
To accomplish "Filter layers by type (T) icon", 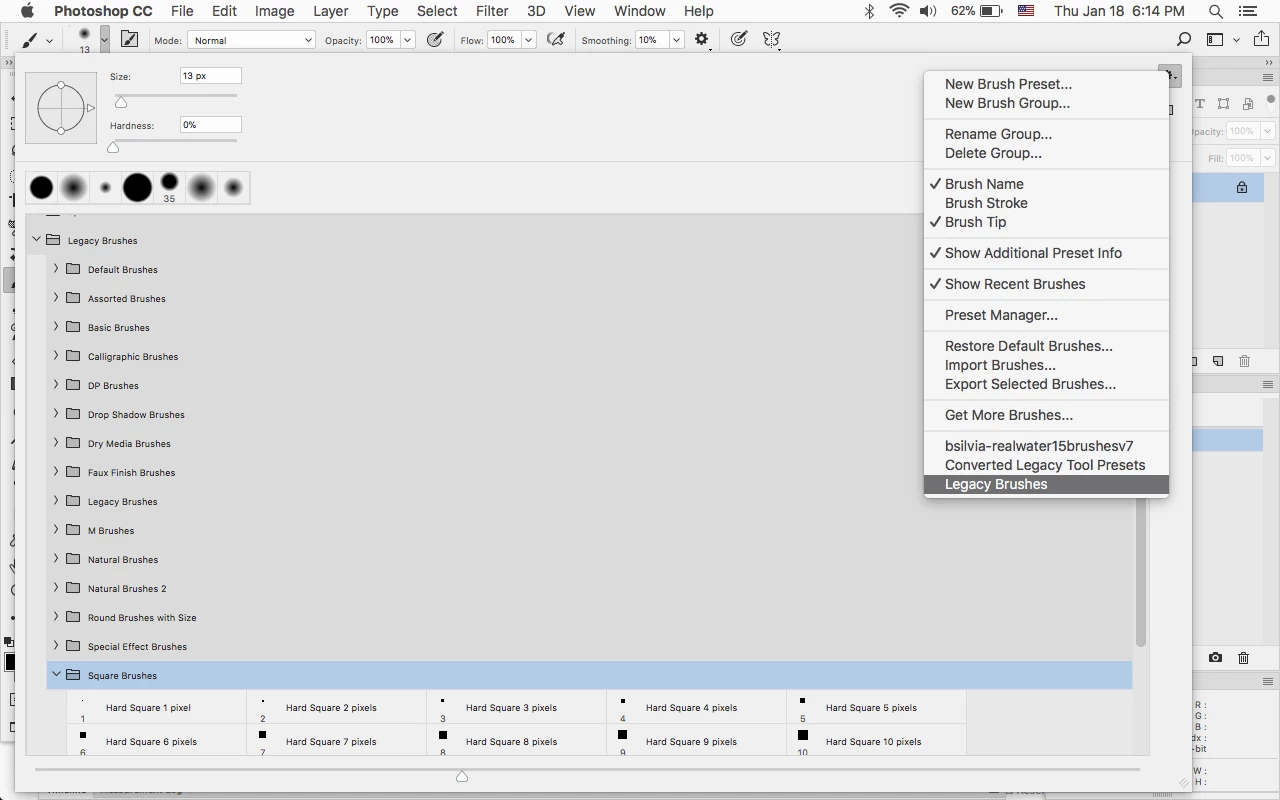I will pyautogui.click(x=1200, y=103).
